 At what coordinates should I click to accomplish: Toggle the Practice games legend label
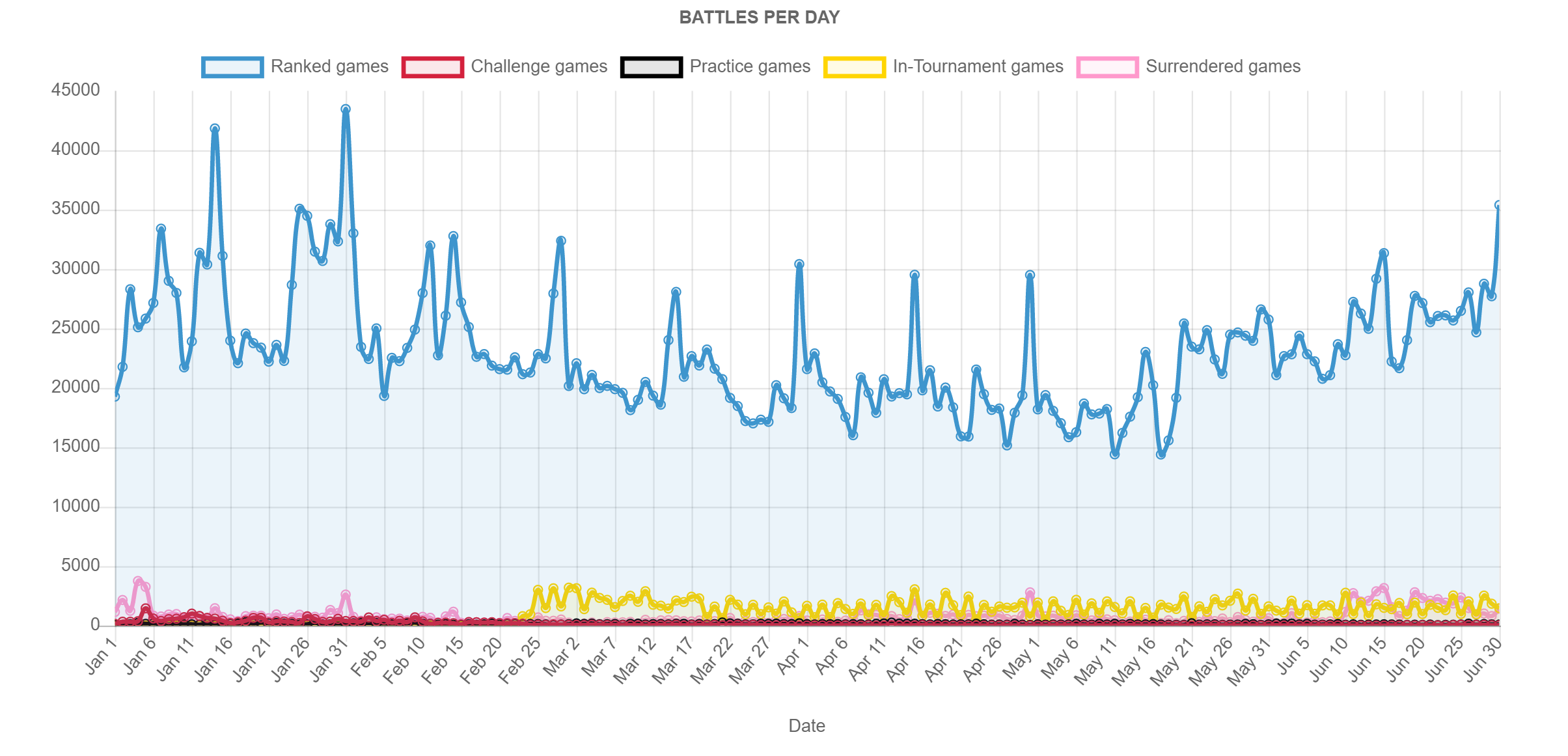click(750, 66)
